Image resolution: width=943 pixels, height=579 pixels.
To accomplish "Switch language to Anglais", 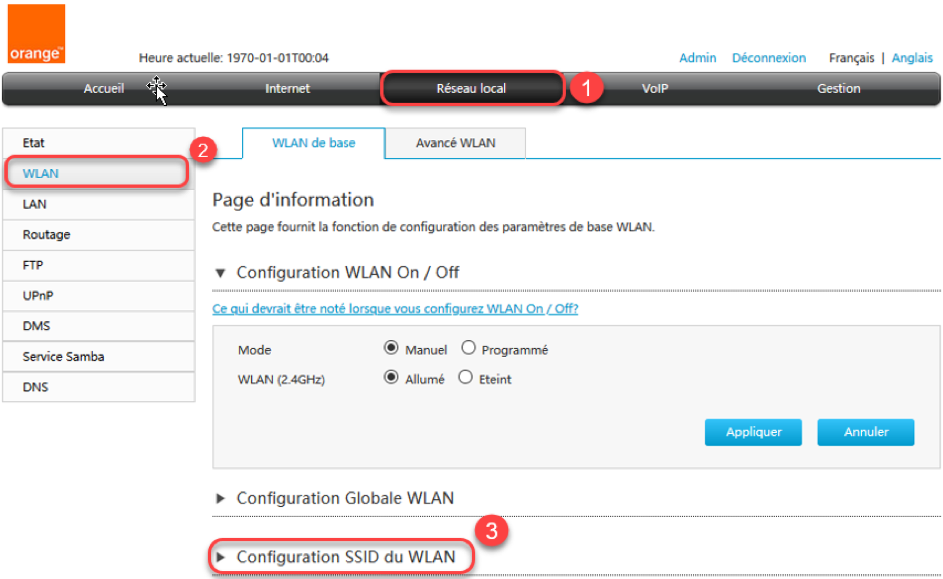I will pyautogui.click(x=912, y=58).
